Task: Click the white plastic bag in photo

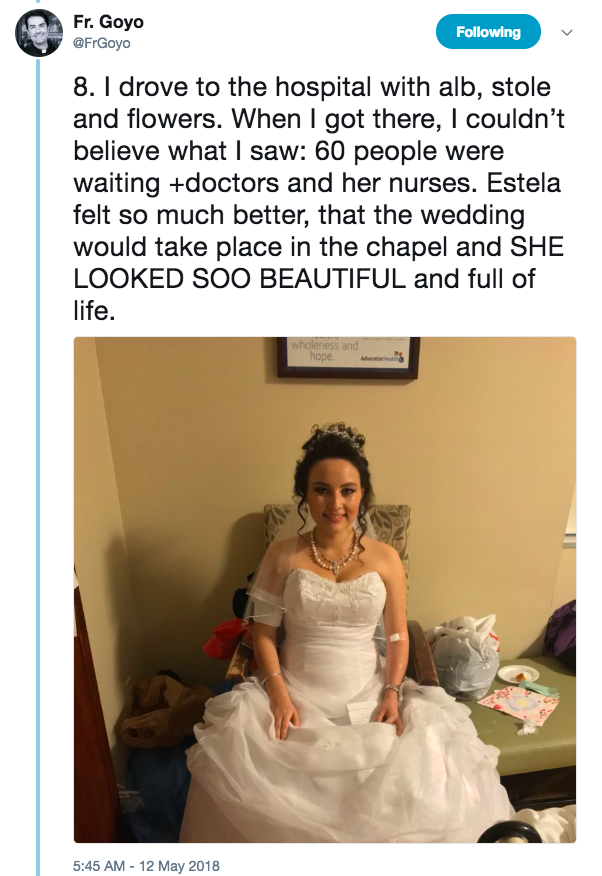Action: pyautogui.click(x=466, y=653)
